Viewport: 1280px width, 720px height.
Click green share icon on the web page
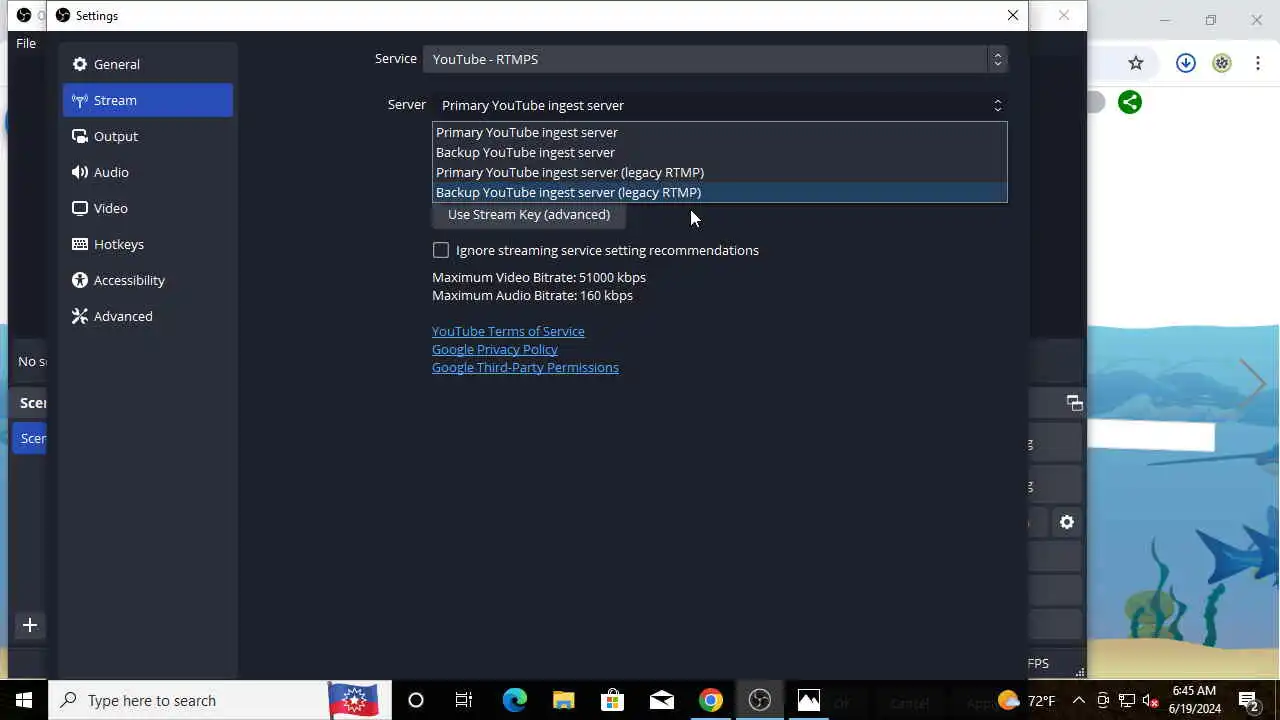tap(1130, 102)
